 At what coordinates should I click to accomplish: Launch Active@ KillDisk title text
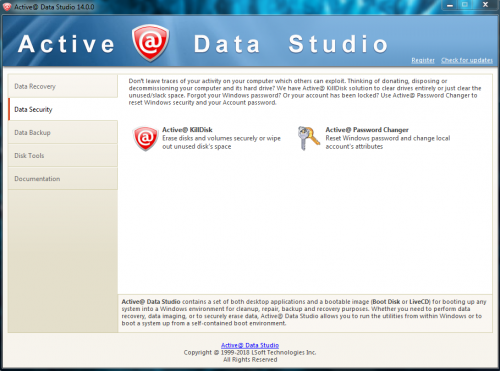tap(187, 130)
